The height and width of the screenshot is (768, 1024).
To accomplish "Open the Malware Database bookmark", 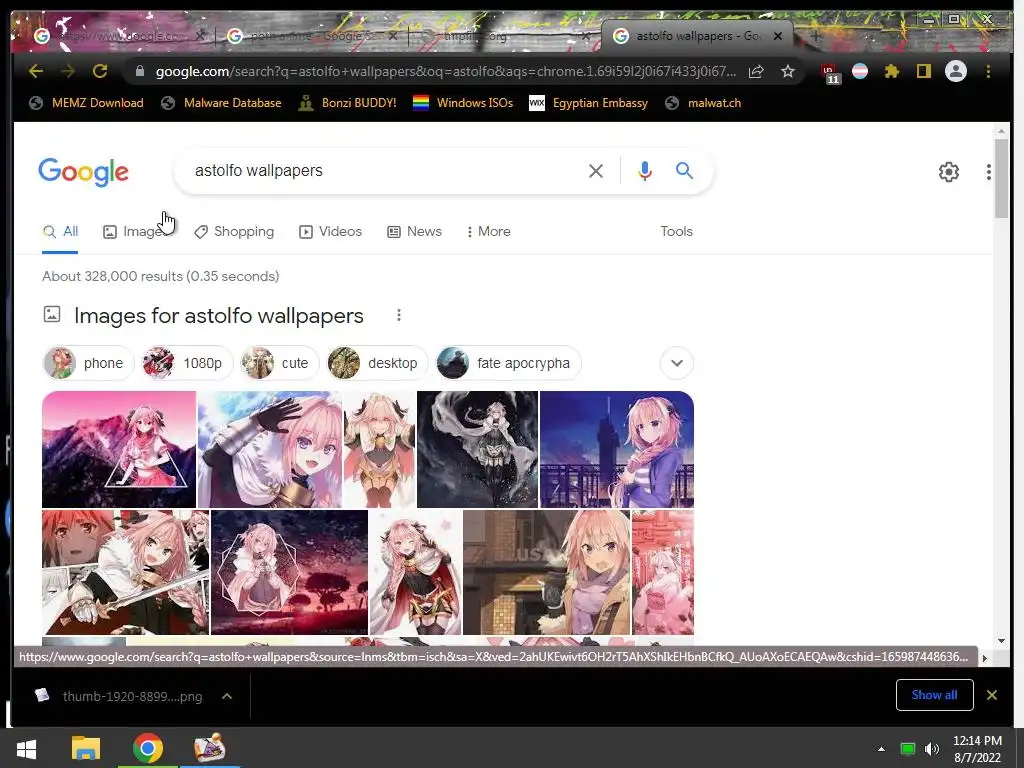I will click(222, 103).
